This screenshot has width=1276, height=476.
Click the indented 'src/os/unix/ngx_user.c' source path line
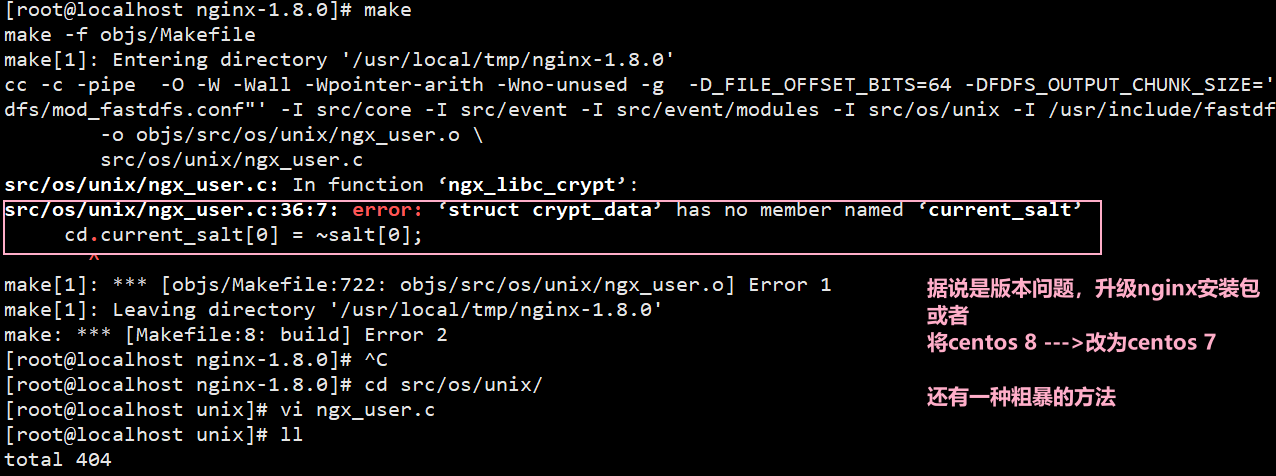[231, 160]
